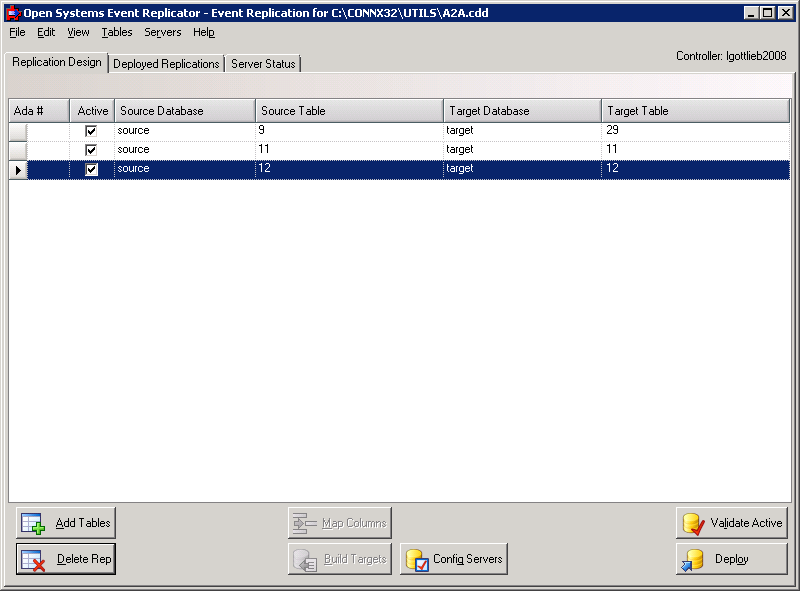800x591 pixels.
Task: Select the row marker for source table 12
Action: coord(17,168)
